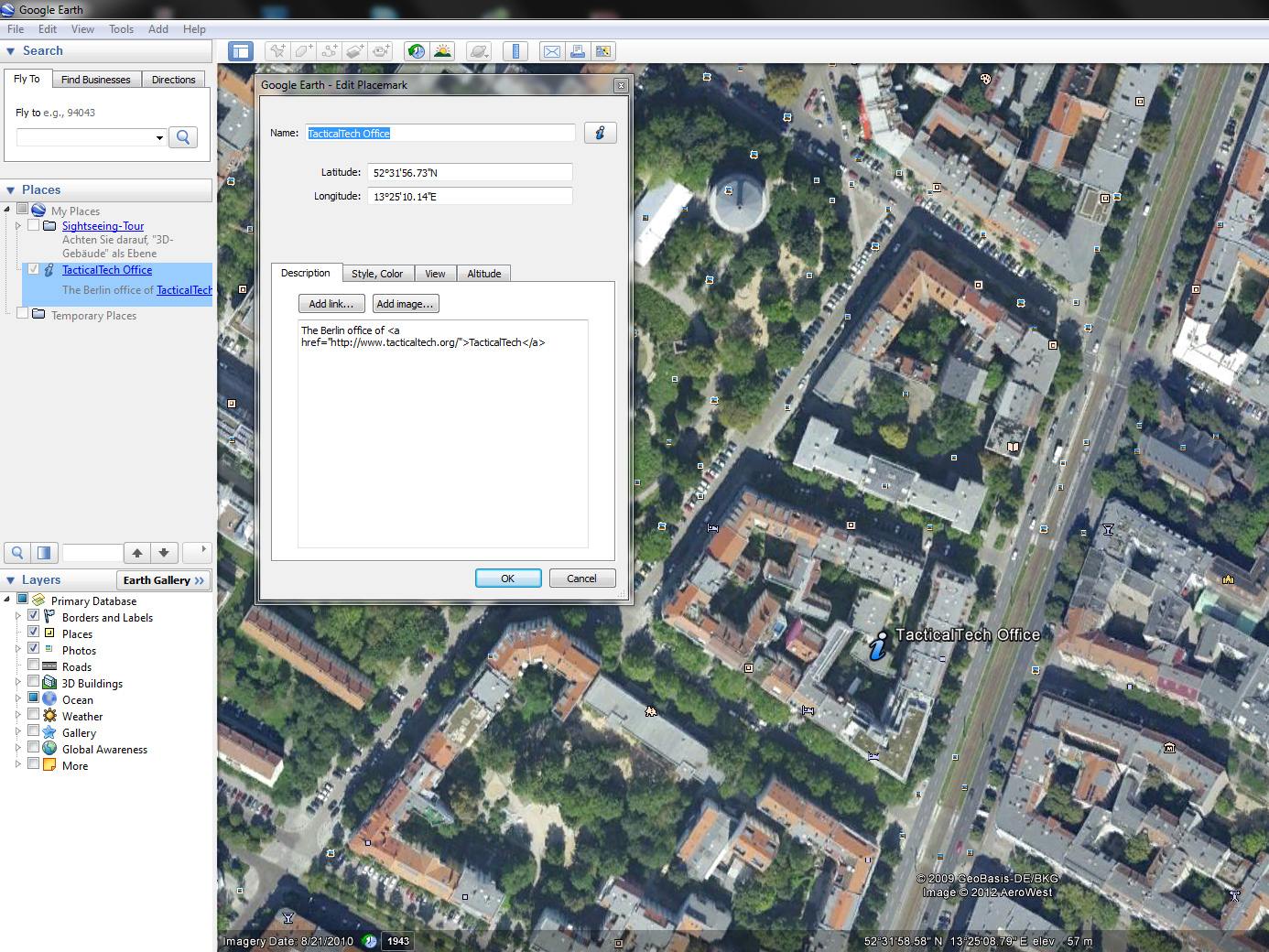Click the Longitude input field

[470, 196]
